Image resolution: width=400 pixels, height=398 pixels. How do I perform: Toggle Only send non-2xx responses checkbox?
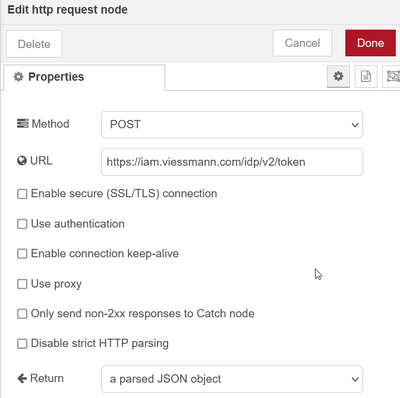click(x=22, y=314)
